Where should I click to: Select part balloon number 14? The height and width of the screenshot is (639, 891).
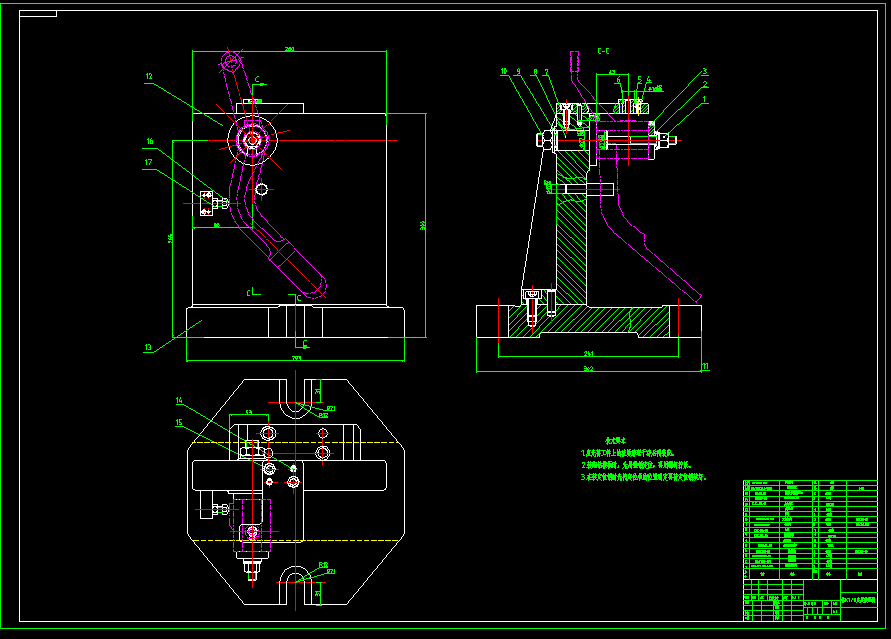coord(179,401)
